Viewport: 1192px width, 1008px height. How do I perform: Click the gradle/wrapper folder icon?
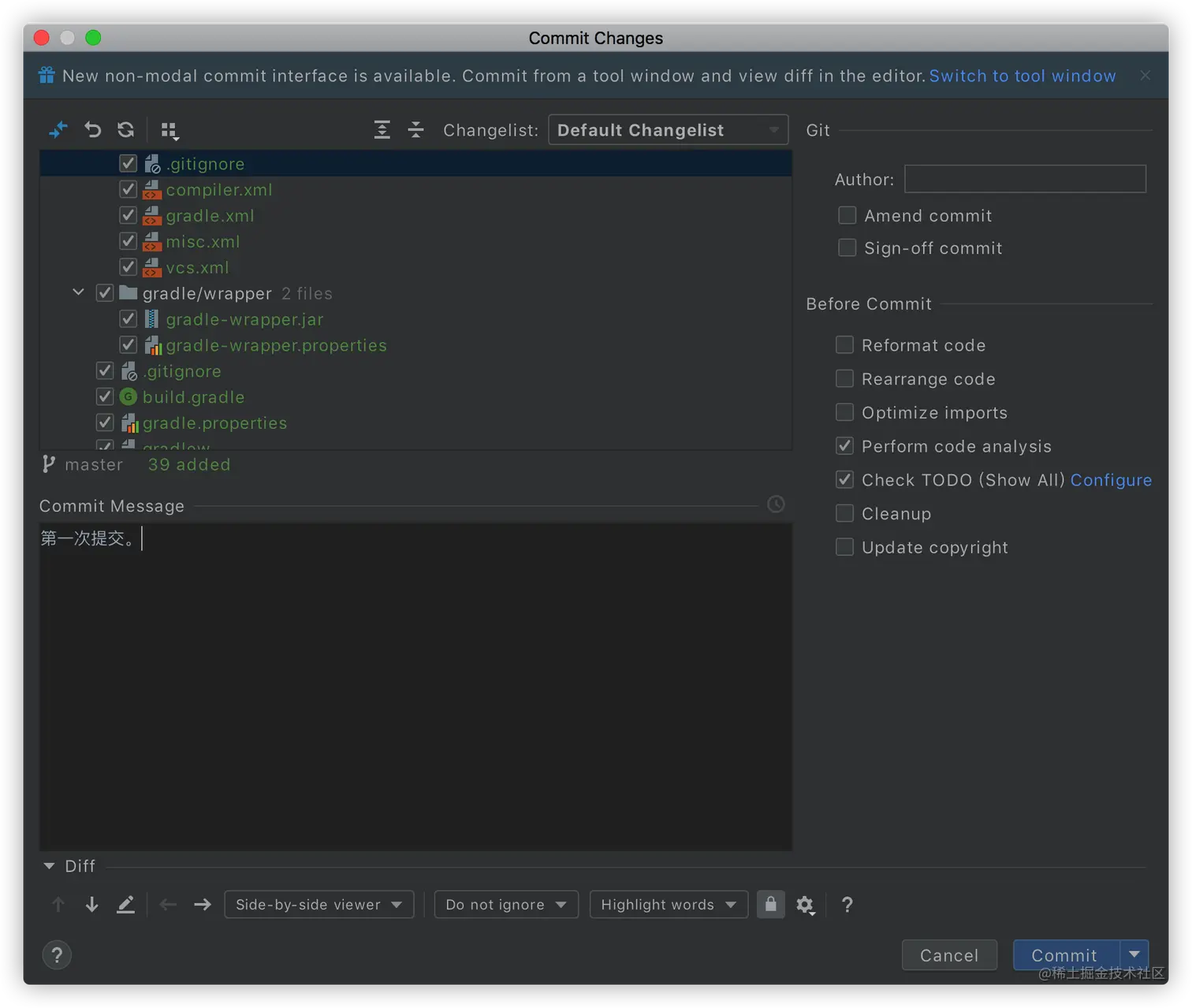coord(129,293)
